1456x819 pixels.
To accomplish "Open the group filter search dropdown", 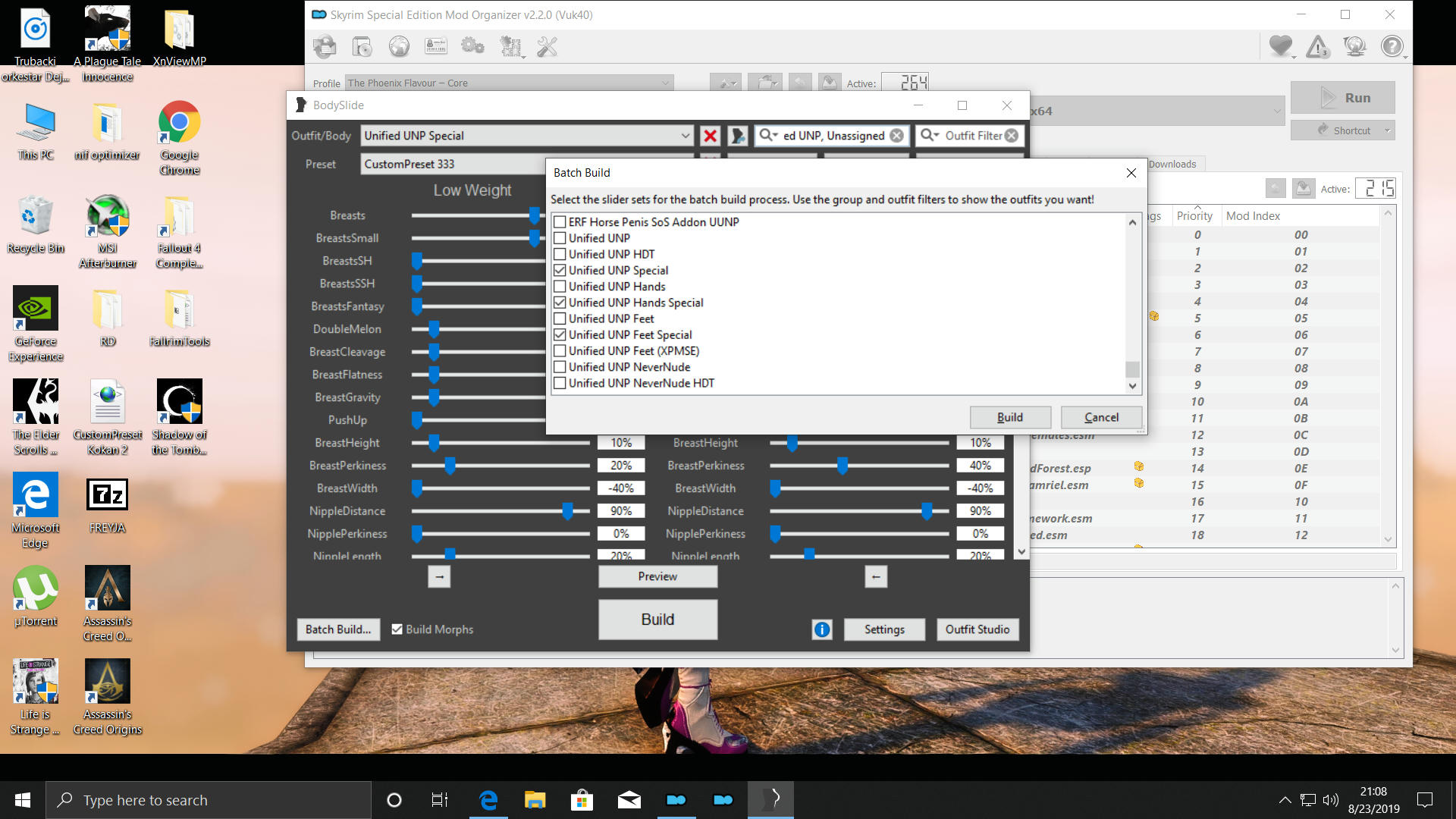I will [768, 135].
